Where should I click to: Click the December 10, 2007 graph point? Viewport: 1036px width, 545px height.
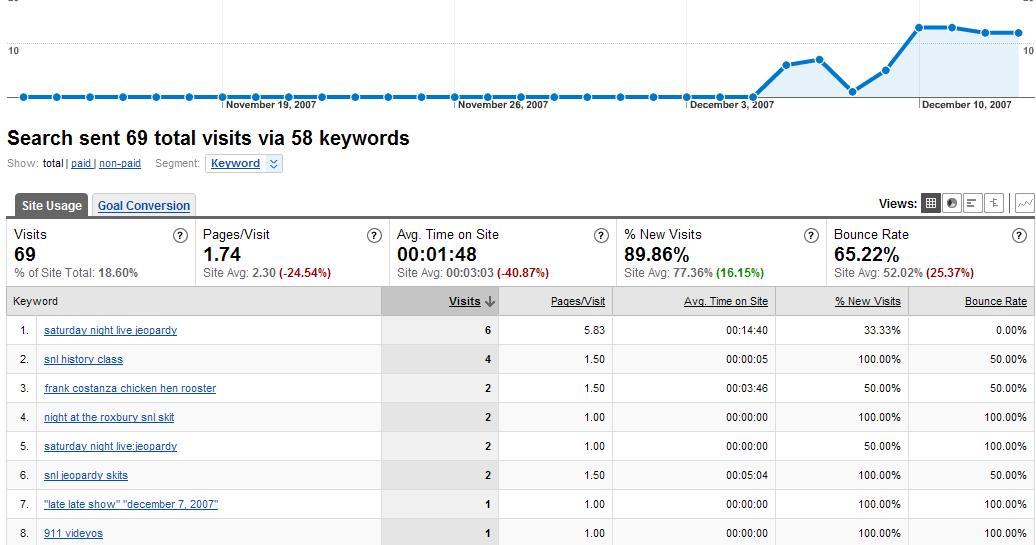coord(919,28)
